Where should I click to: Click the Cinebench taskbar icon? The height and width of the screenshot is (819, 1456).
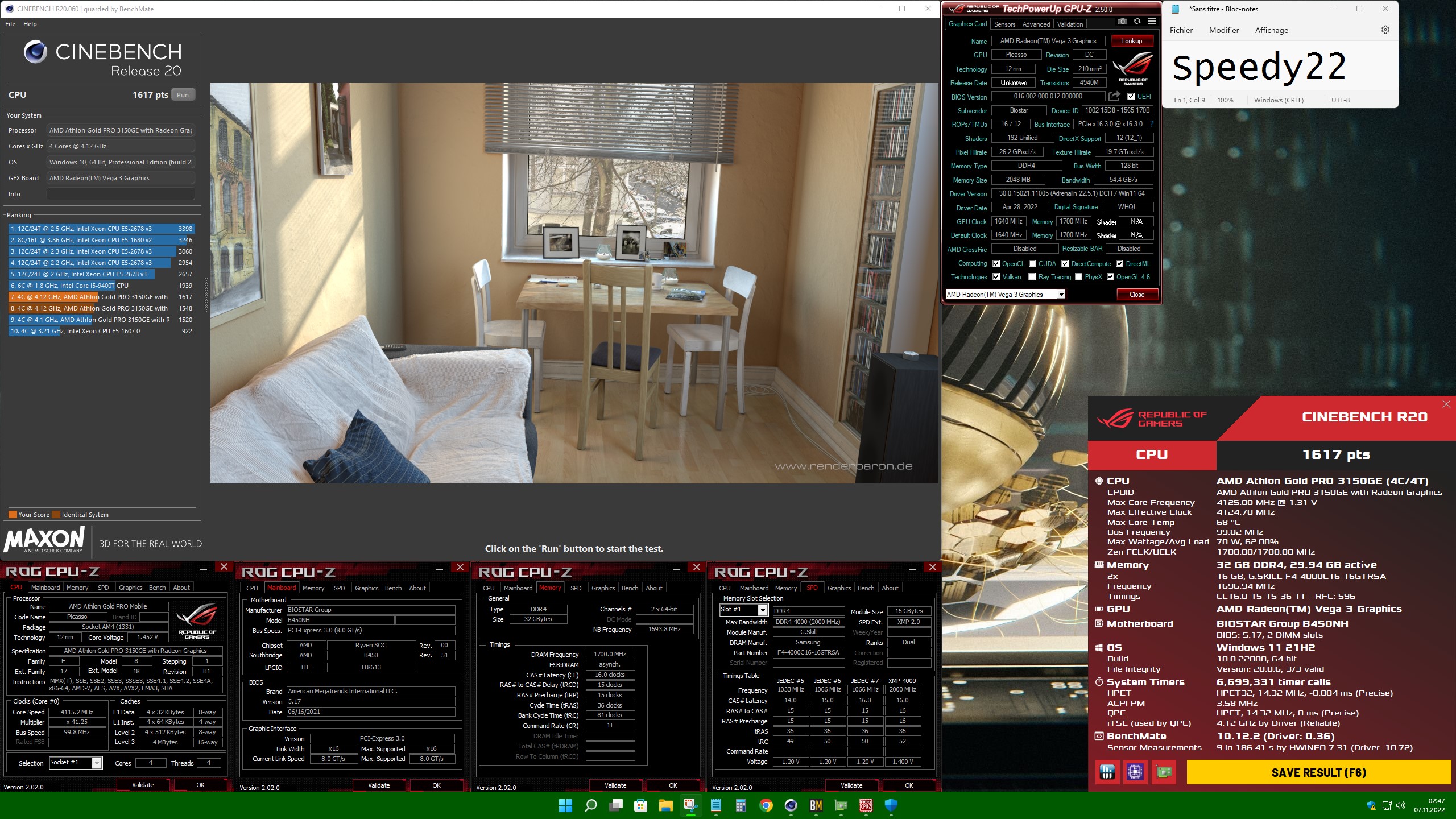click(x=791, y=805)
